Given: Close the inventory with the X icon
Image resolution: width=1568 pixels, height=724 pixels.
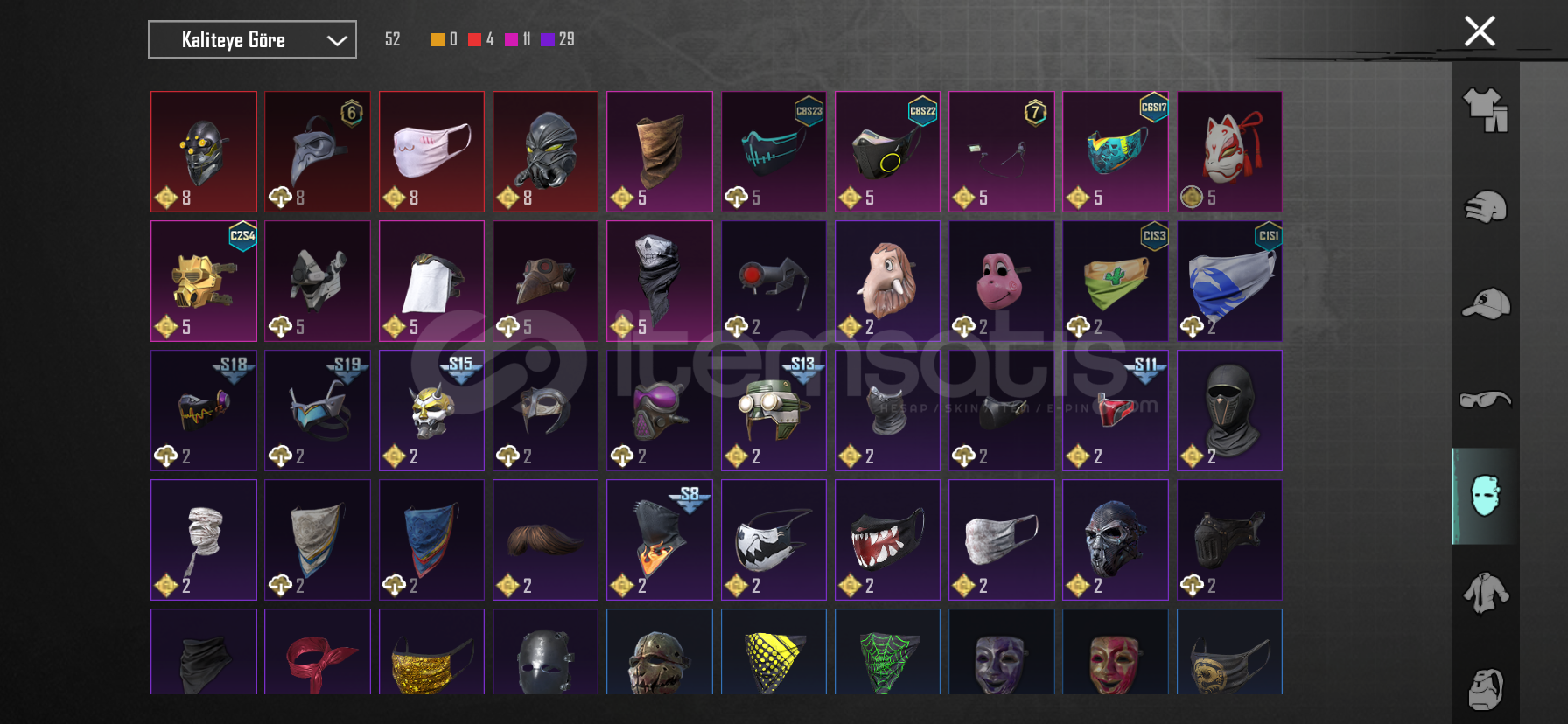Looking at the screenshot, I should 1480,31.
